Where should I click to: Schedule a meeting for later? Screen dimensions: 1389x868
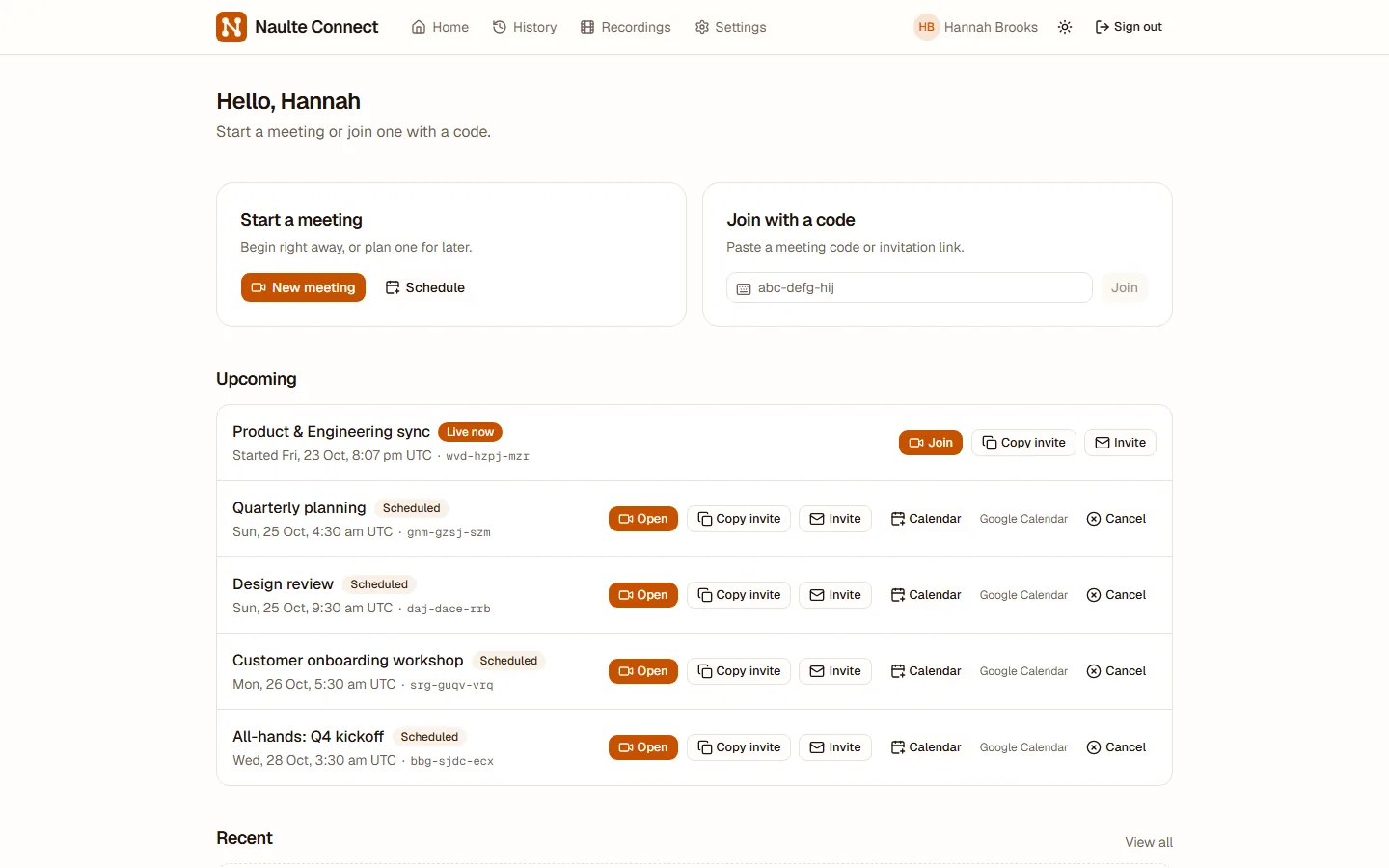(424, 287)
